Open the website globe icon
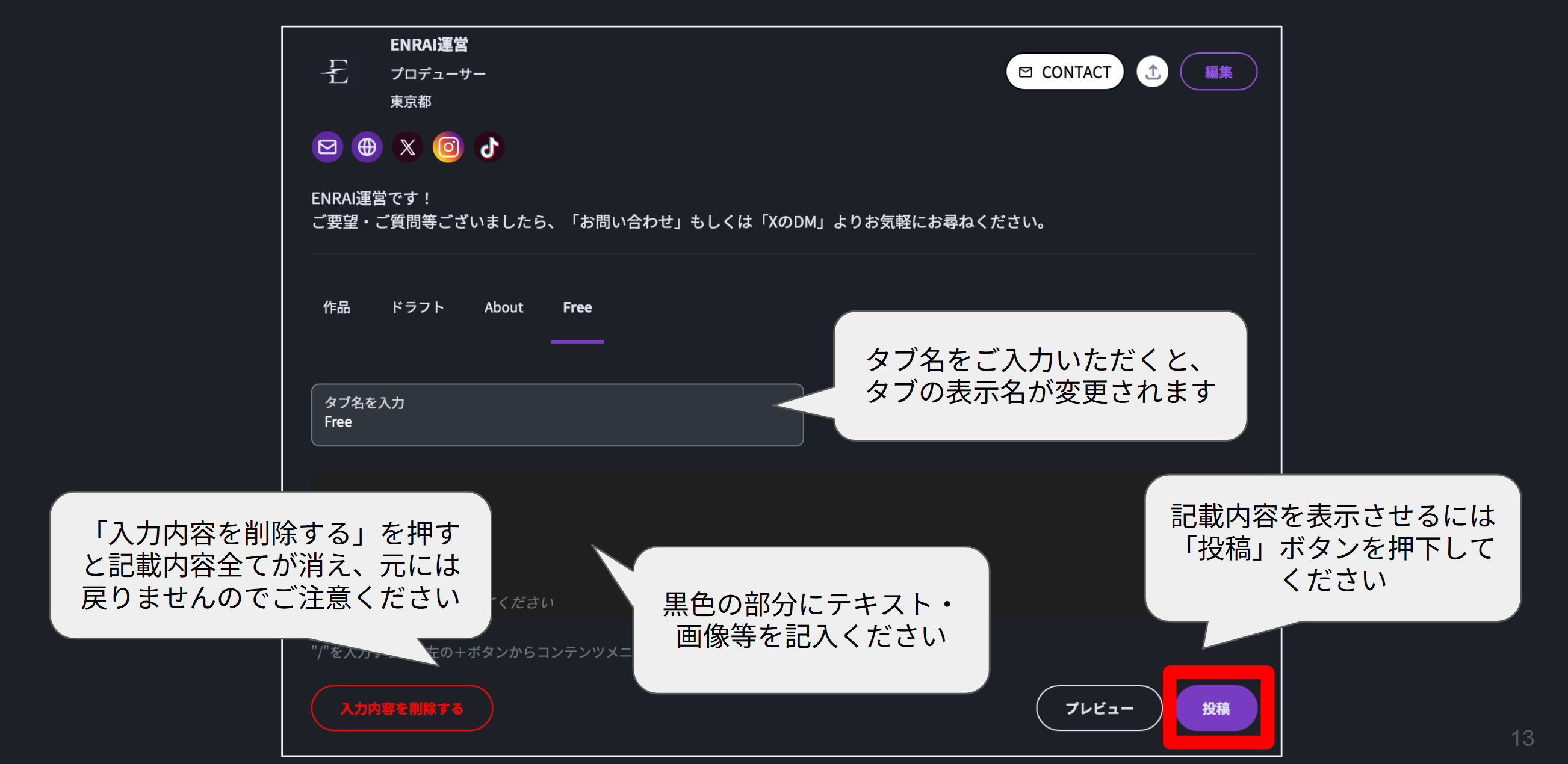 [367, 147]
